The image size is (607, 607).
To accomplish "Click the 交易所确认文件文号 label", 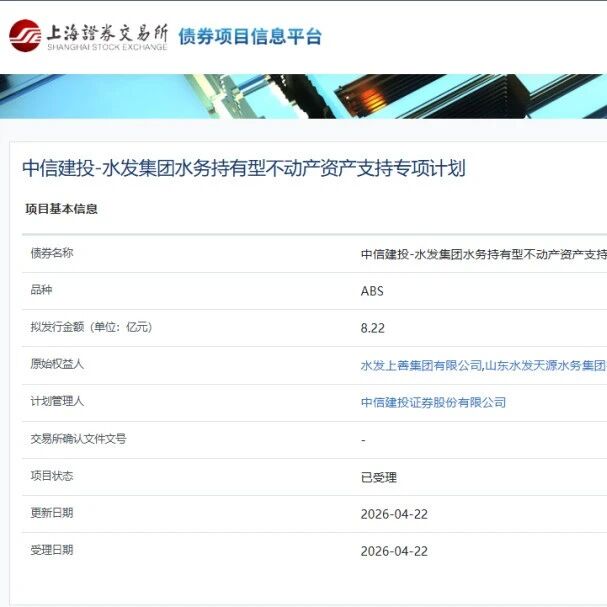I will click(x=78, y=439).
